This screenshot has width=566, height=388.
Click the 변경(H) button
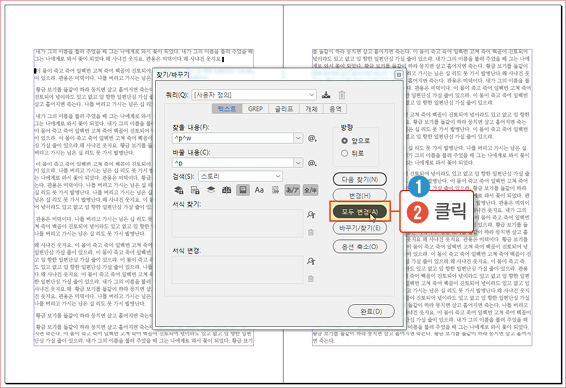360,195
